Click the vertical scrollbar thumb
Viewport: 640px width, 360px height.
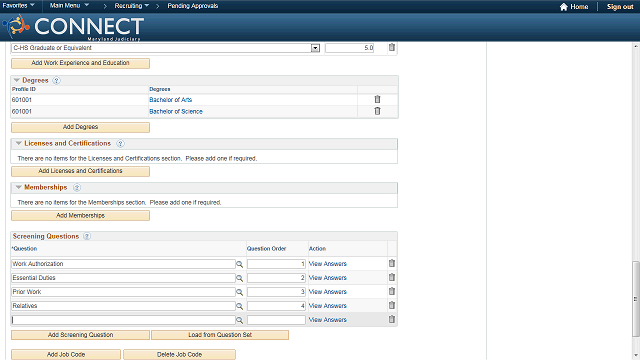(636, 299)
